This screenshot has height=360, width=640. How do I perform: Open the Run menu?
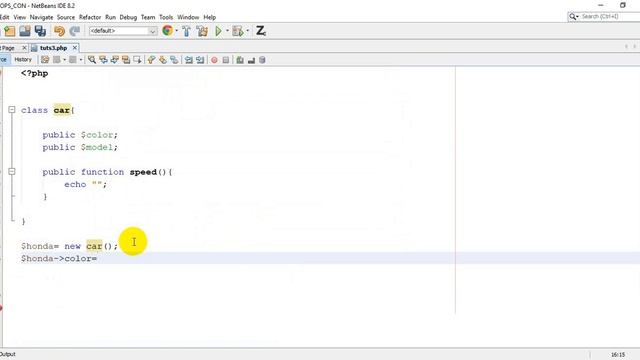pos(110,17)
